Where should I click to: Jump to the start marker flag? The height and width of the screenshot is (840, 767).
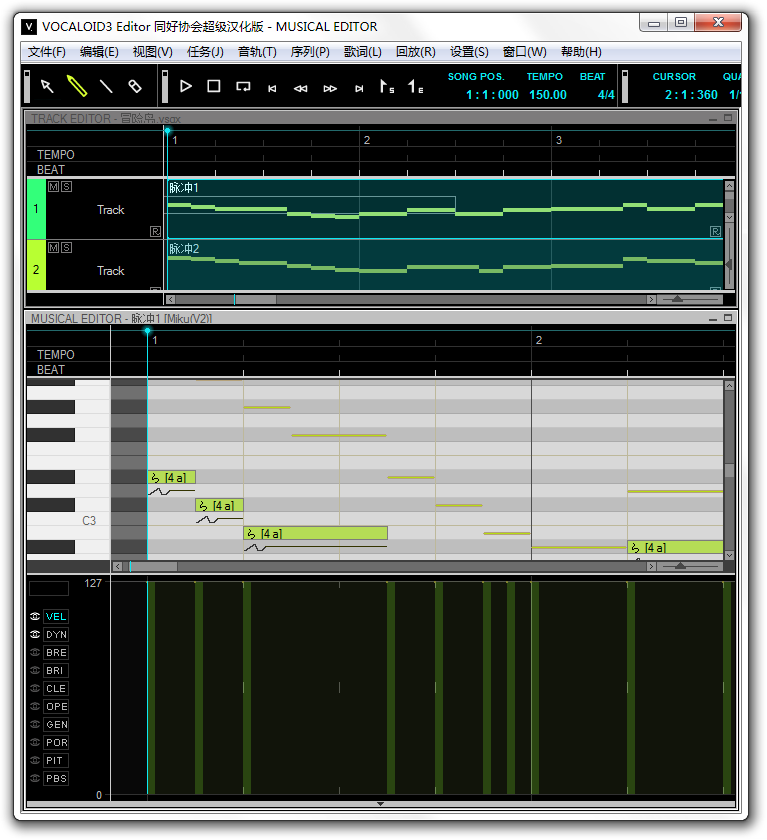pos(386,87)
